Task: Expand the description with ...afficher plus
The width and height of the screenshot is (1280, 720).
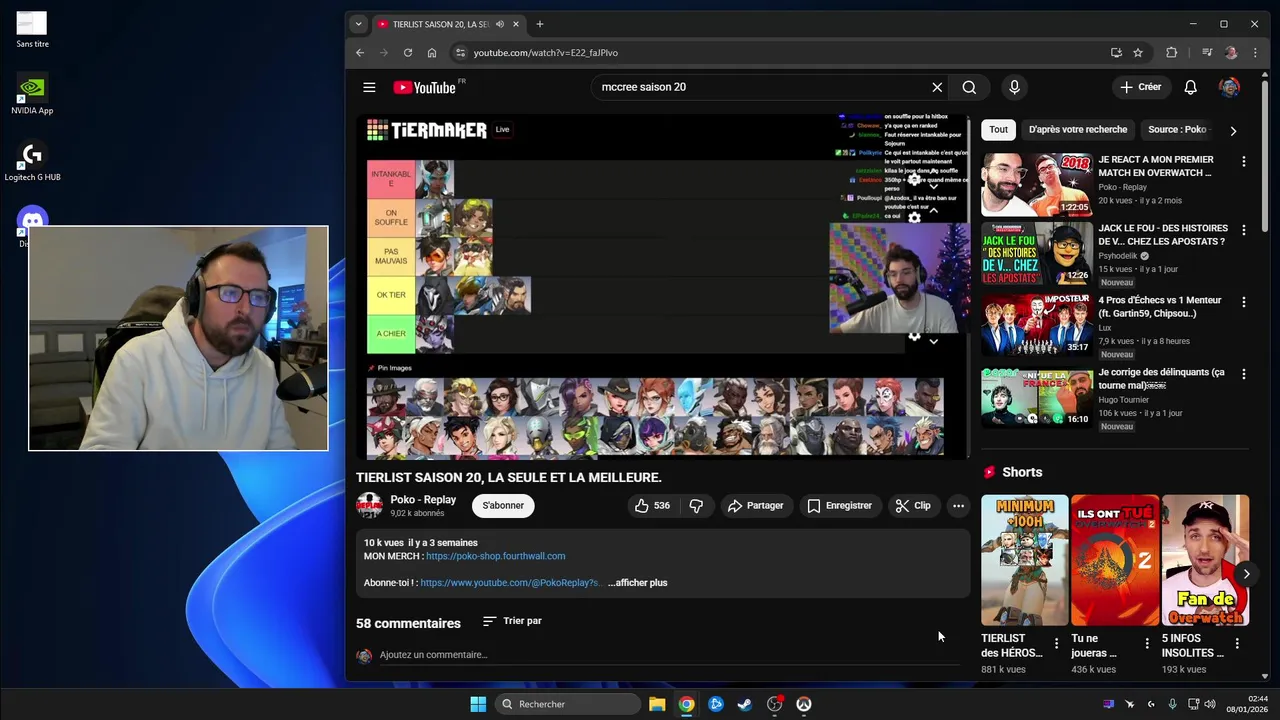Action: click(637, 583)
